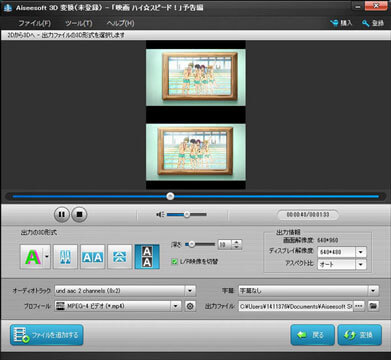The width and height of the screenshot is (391, 360).
Task: Adjust the volume slider
Action: pyautogui.click(x=187, y=214)
